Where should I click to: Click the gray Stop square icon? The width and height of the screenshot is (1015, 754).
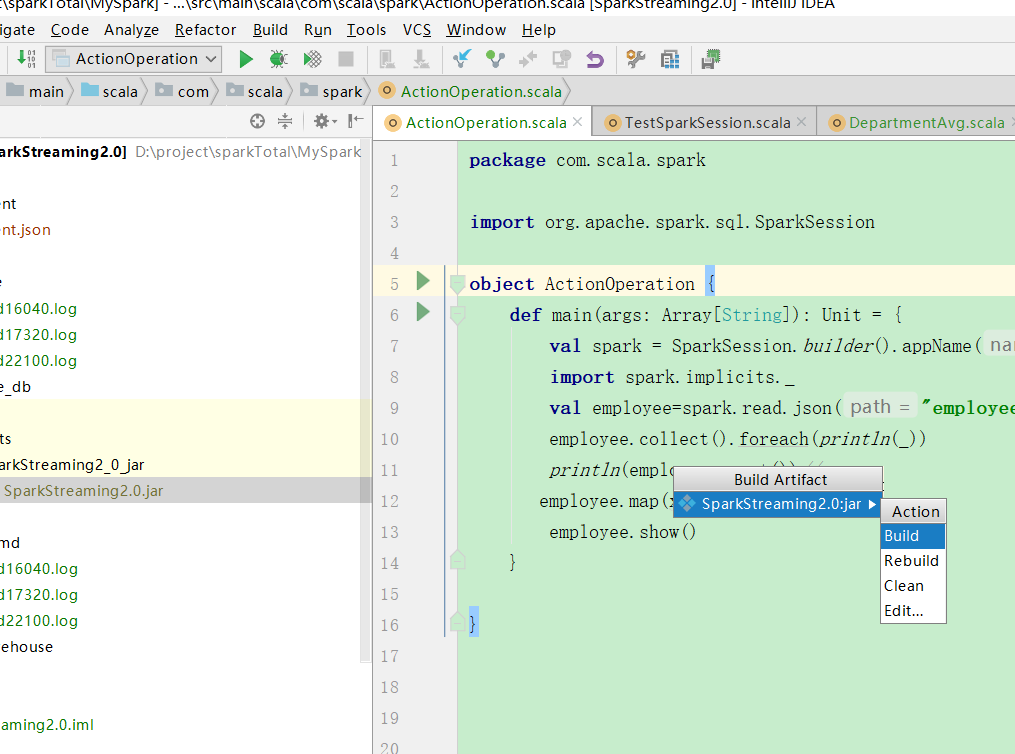click(346, 59)
